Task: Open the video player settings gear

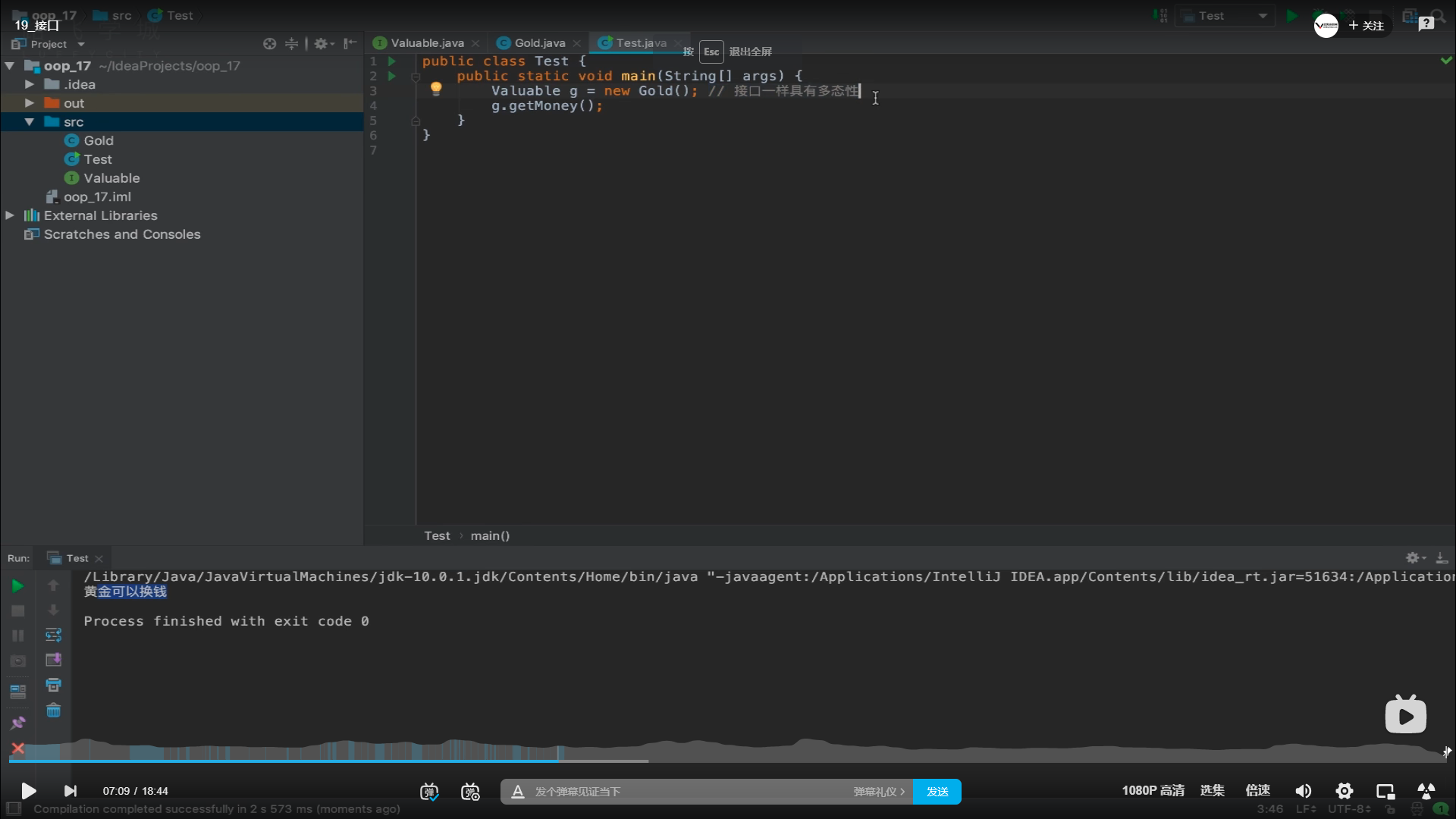Action: pyautogui.click(x=1344, y=791)
